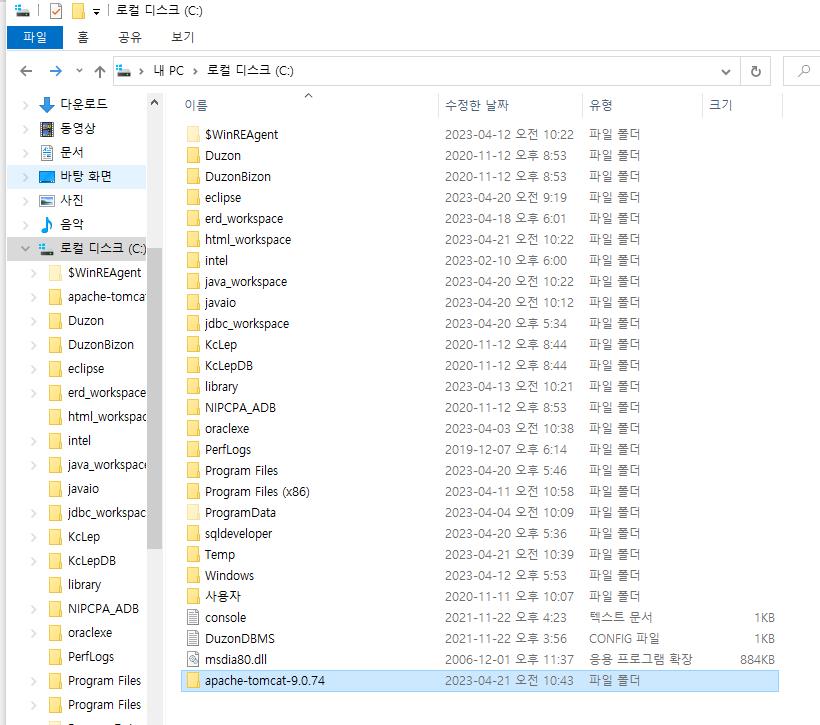820x725 pixels.
Task: Select 바탕 화면 in navigation pane
Action: (x=86, y=176)
